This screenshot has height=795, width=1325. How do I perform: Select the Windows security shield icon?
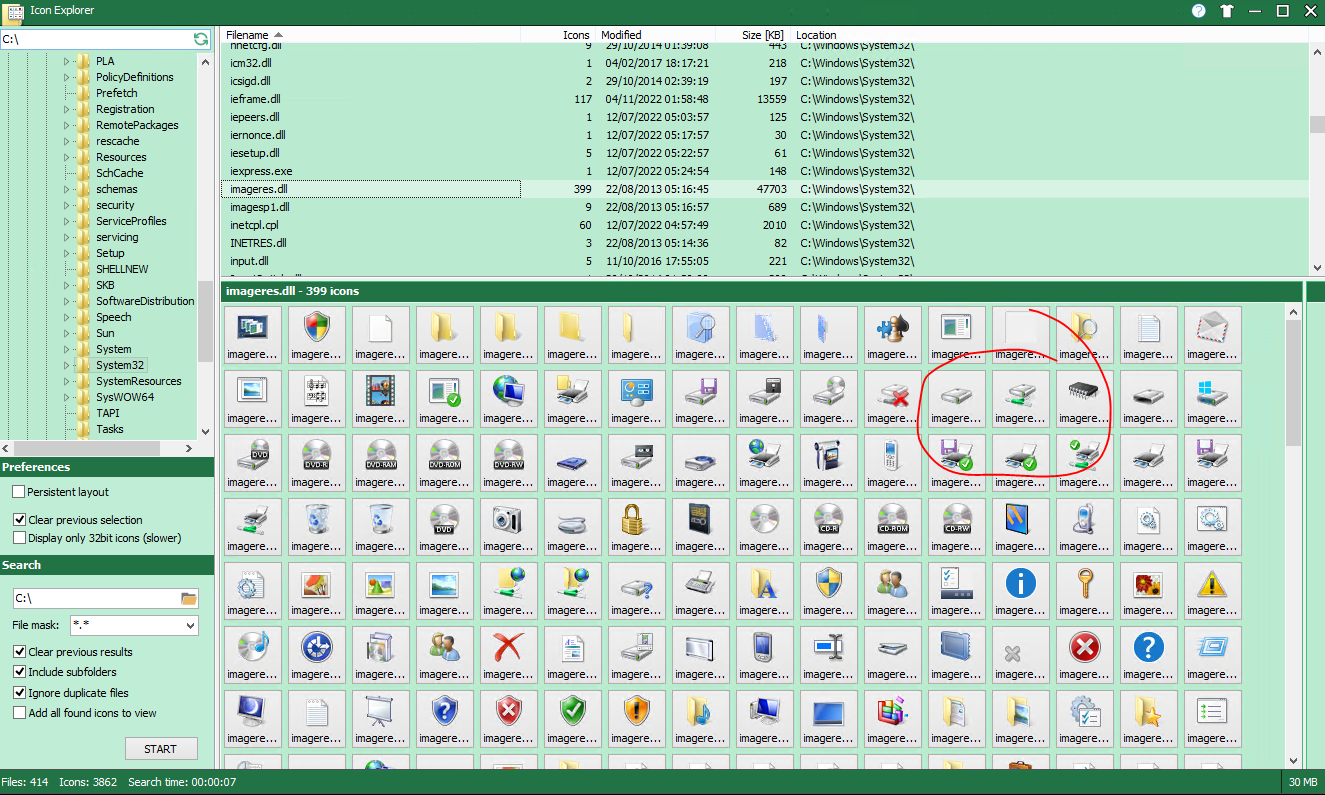[x=316, y=335]
